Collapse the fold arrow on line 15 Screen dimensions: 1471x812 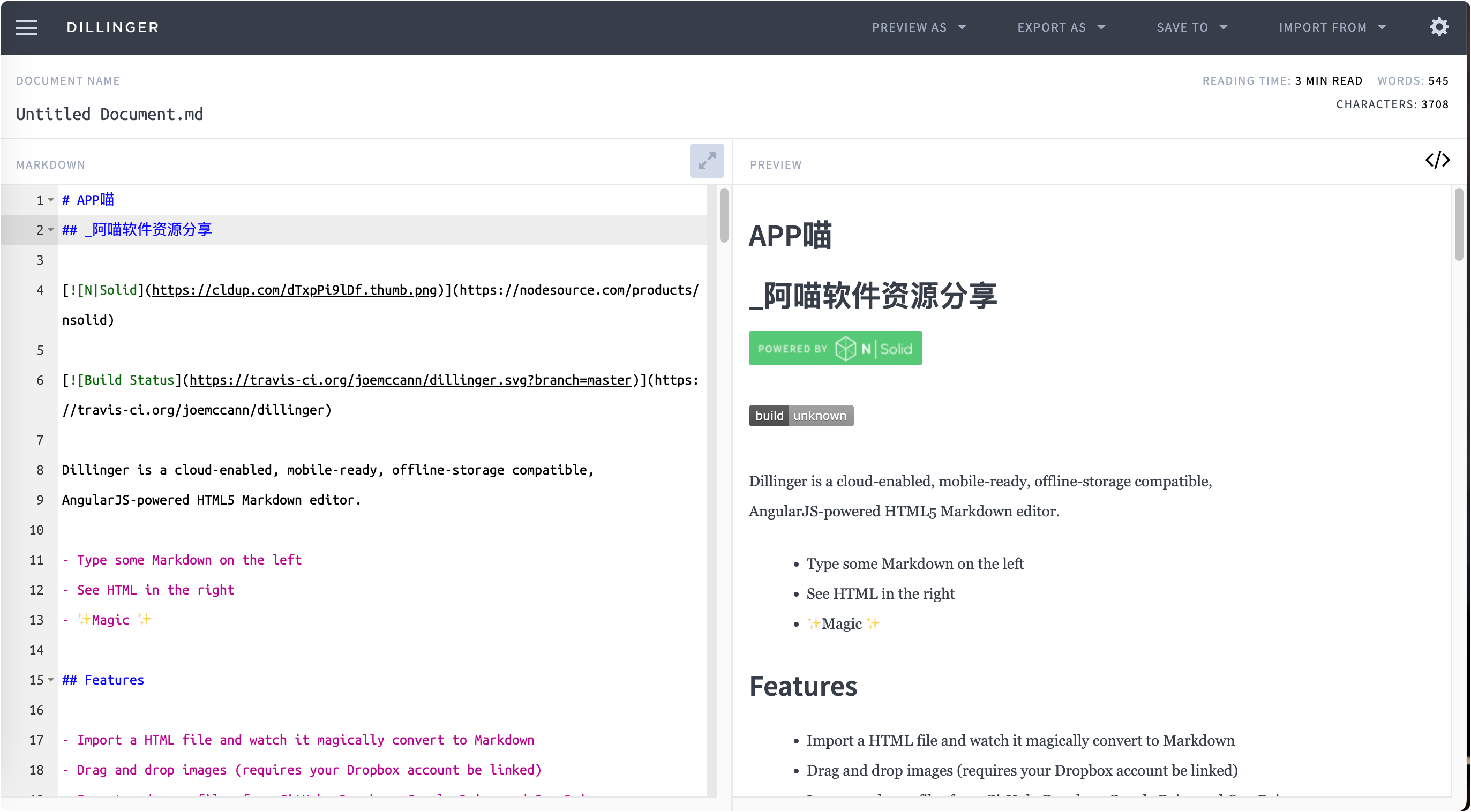point(51,680)
